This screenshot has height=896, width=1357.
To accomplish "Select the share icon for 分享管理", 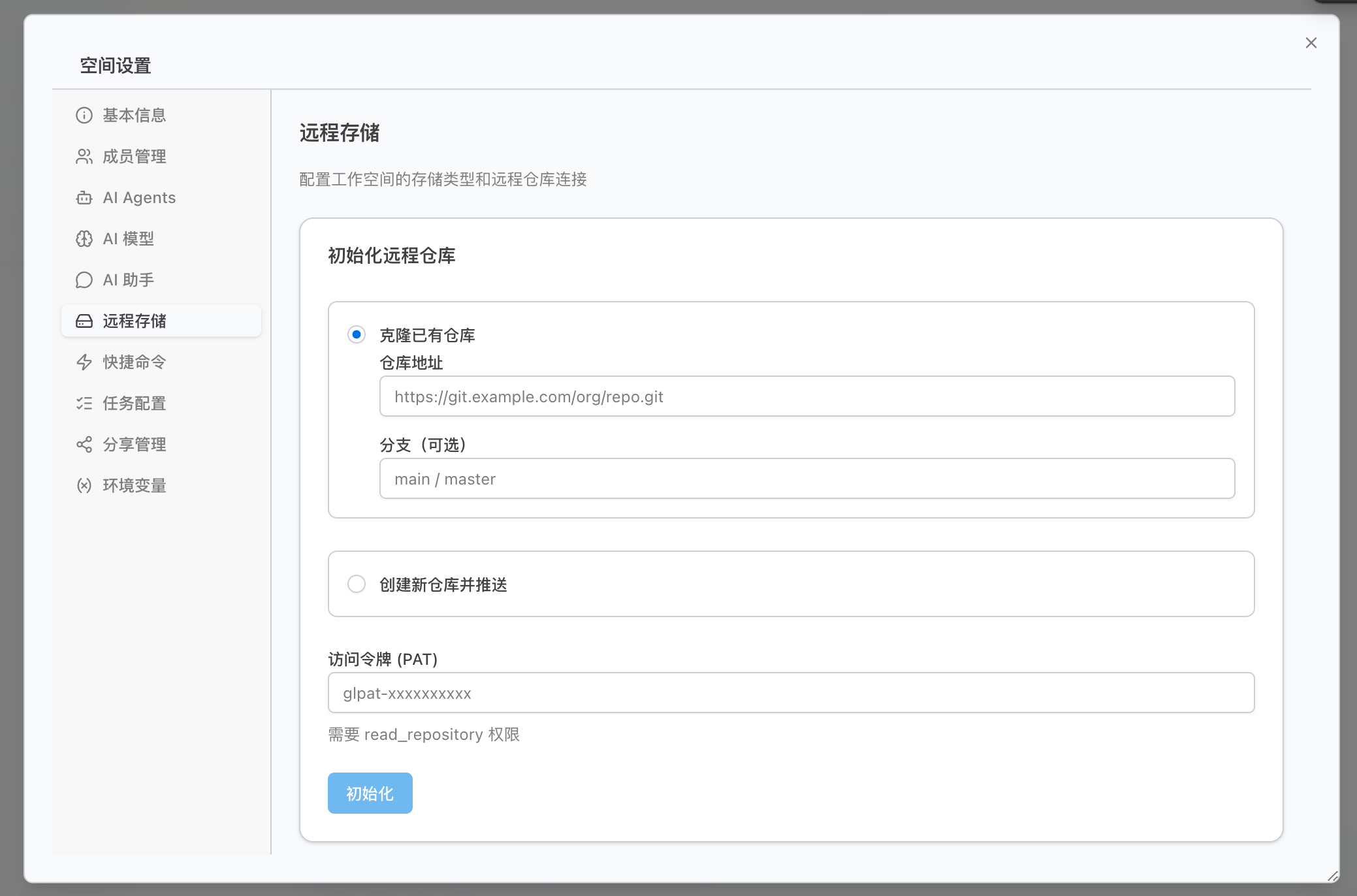I will 84,444.
